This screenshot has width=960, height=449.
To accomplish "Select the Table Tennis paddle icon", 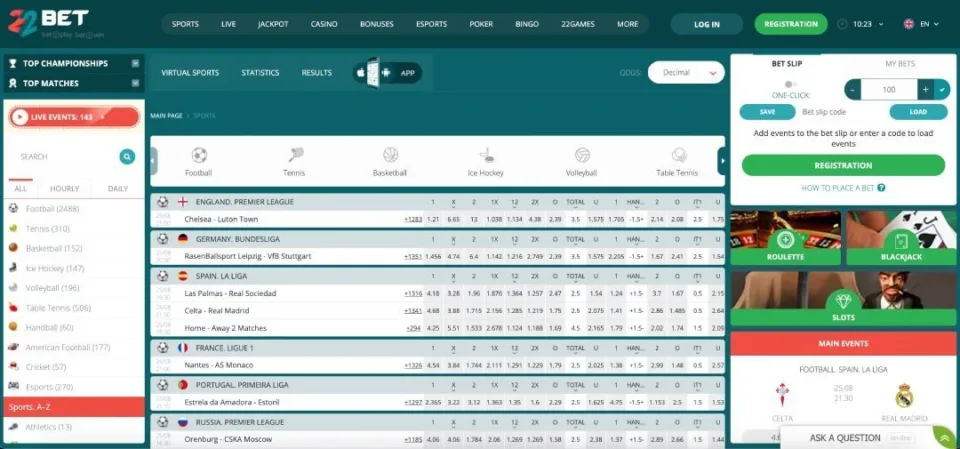I will coord(678,155).
